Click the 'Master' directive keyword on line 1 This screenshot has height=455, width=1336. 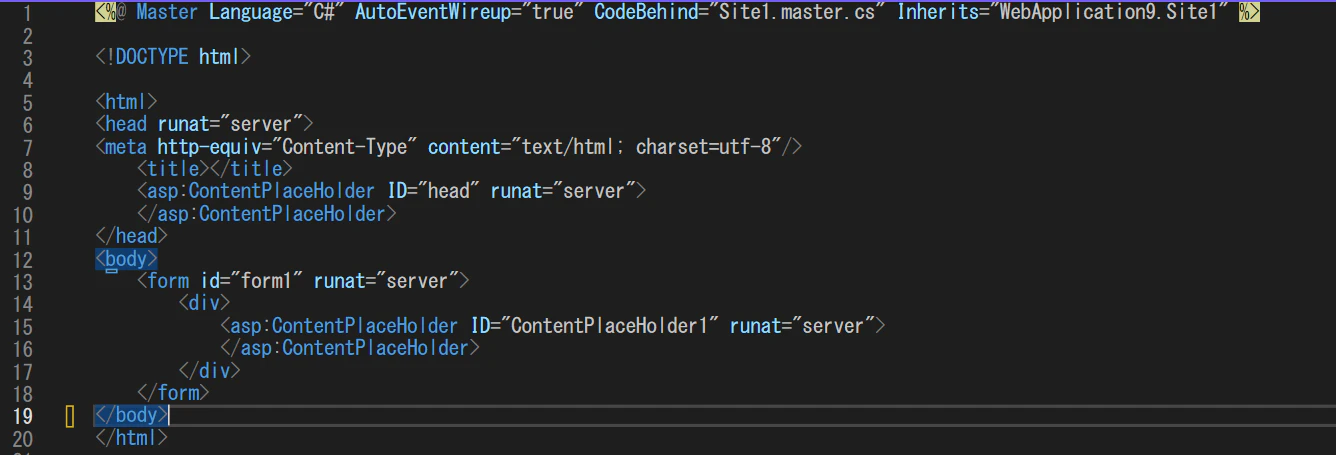click(x=167, y=12)
